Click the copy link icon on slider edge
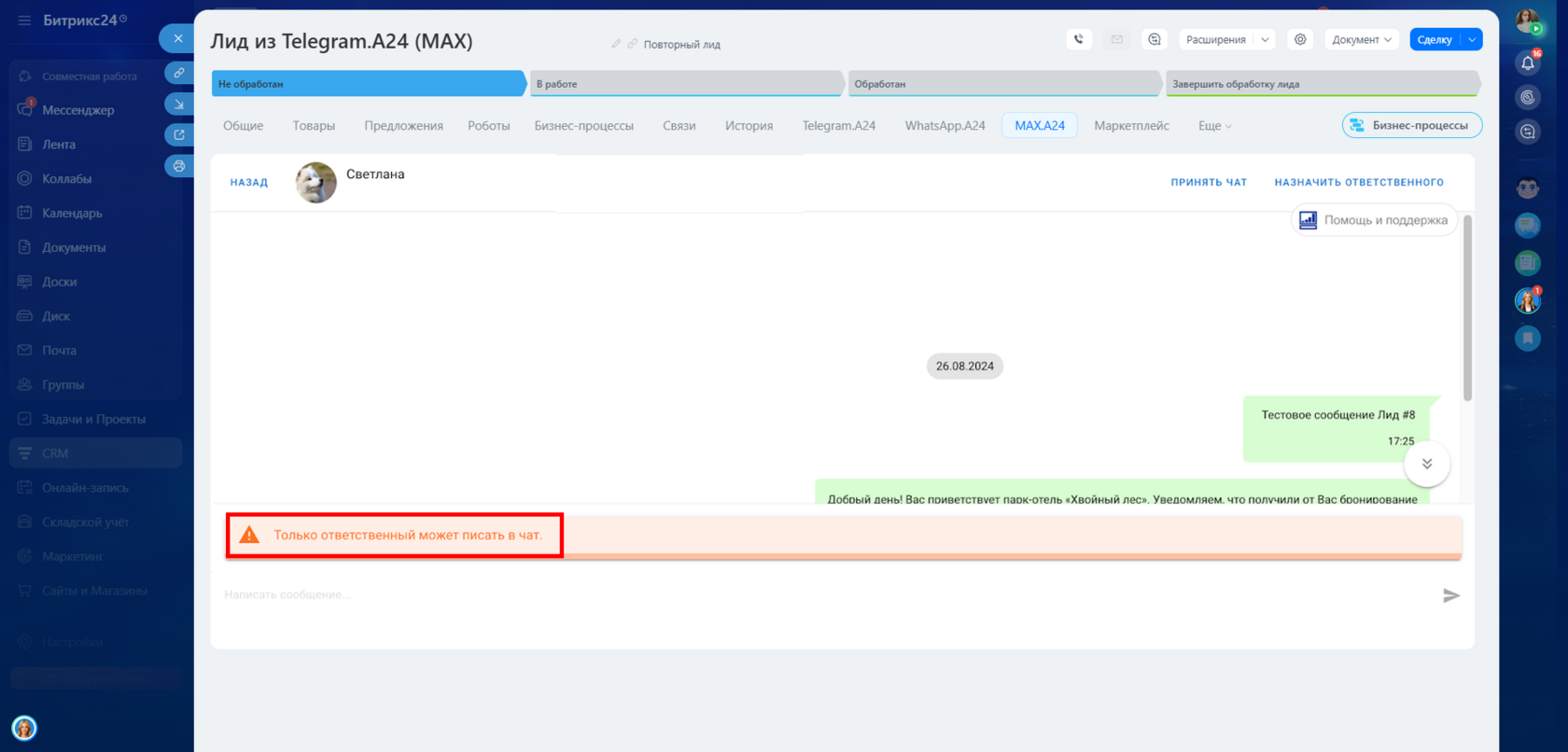The width and height of the screenshot is (1568, 752). coord(179,73)
